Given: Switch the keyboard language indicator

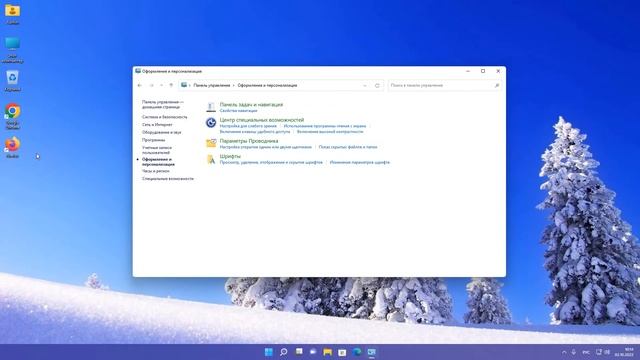Looking at the screenshot, I should [586, 352].
